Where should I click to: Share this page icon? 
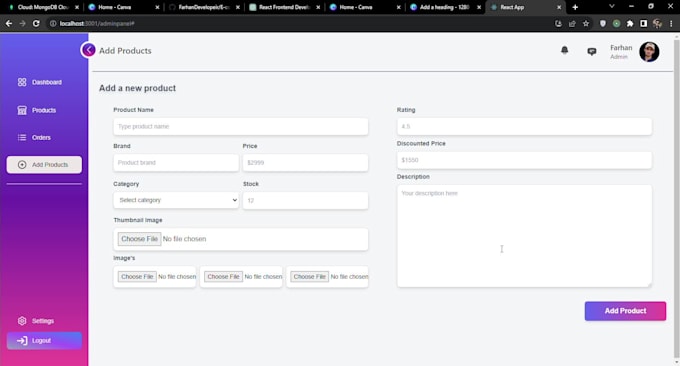572,23
